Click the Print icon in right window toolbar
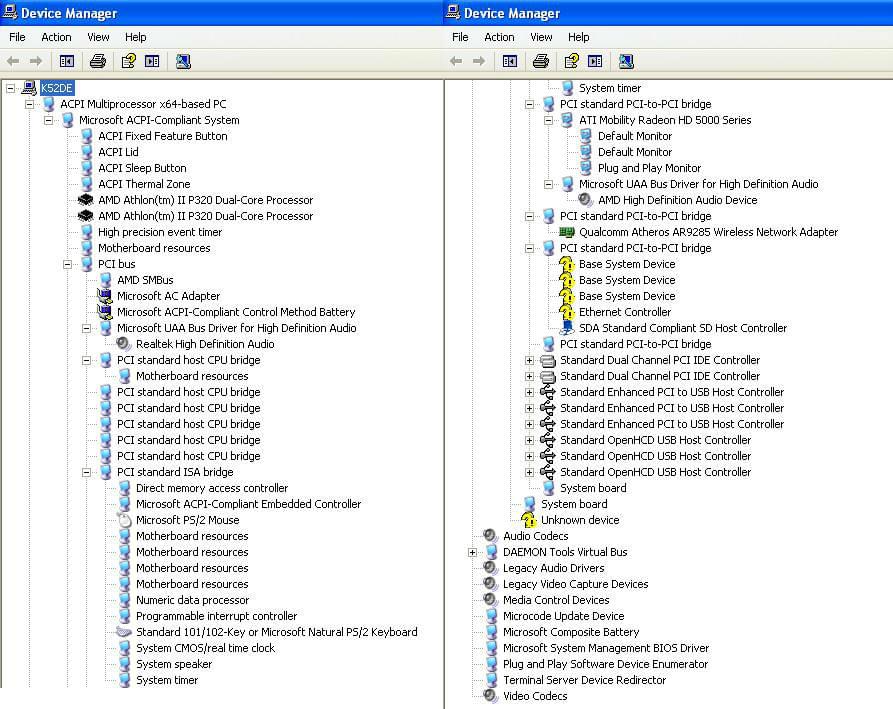The image size is (893, 709). pos(541,61)
